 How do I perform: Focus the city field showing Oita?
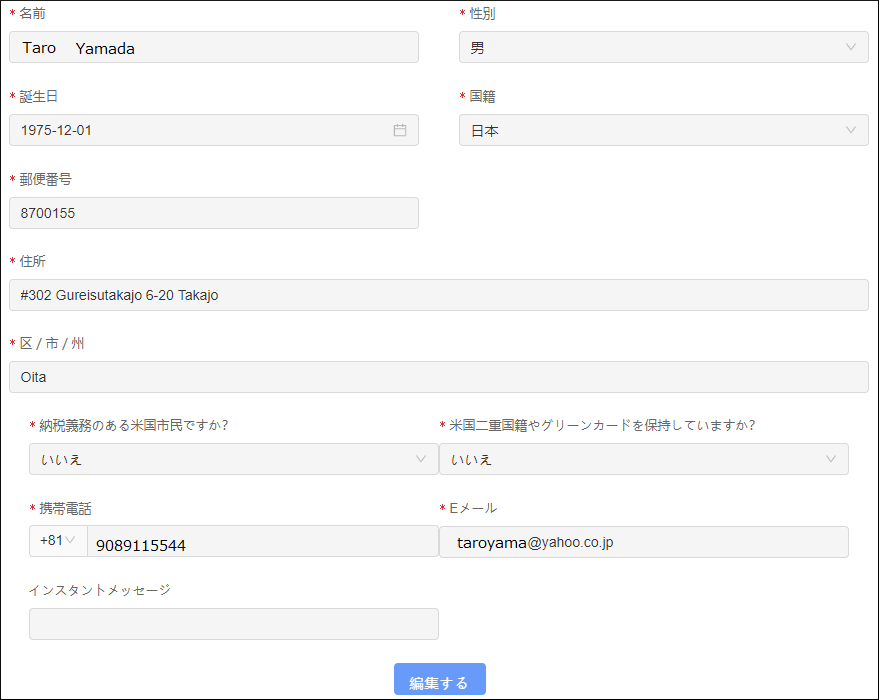click(438, 377)
